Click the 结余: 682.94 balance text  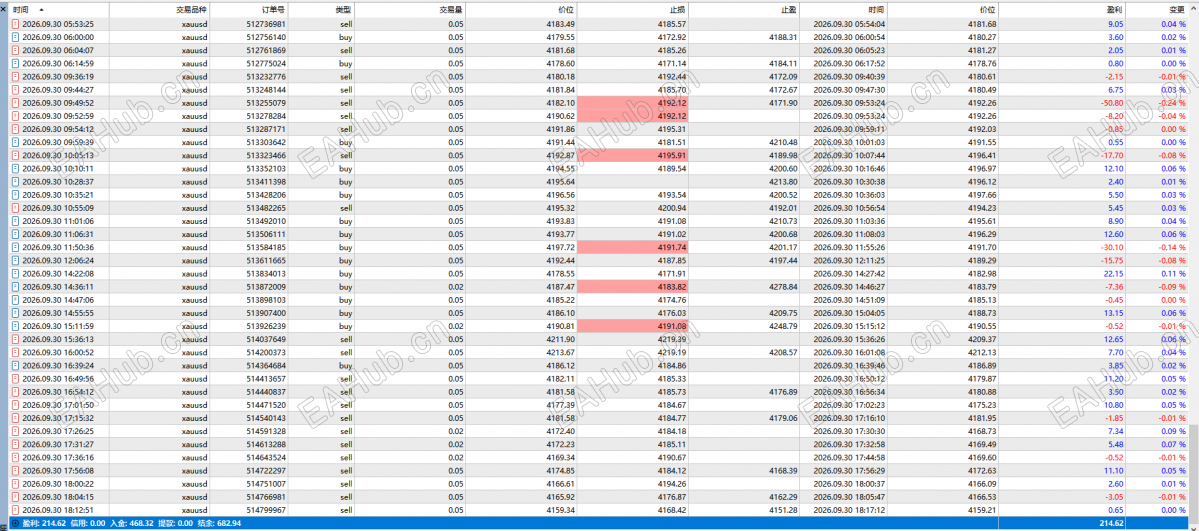click(219, 523)
